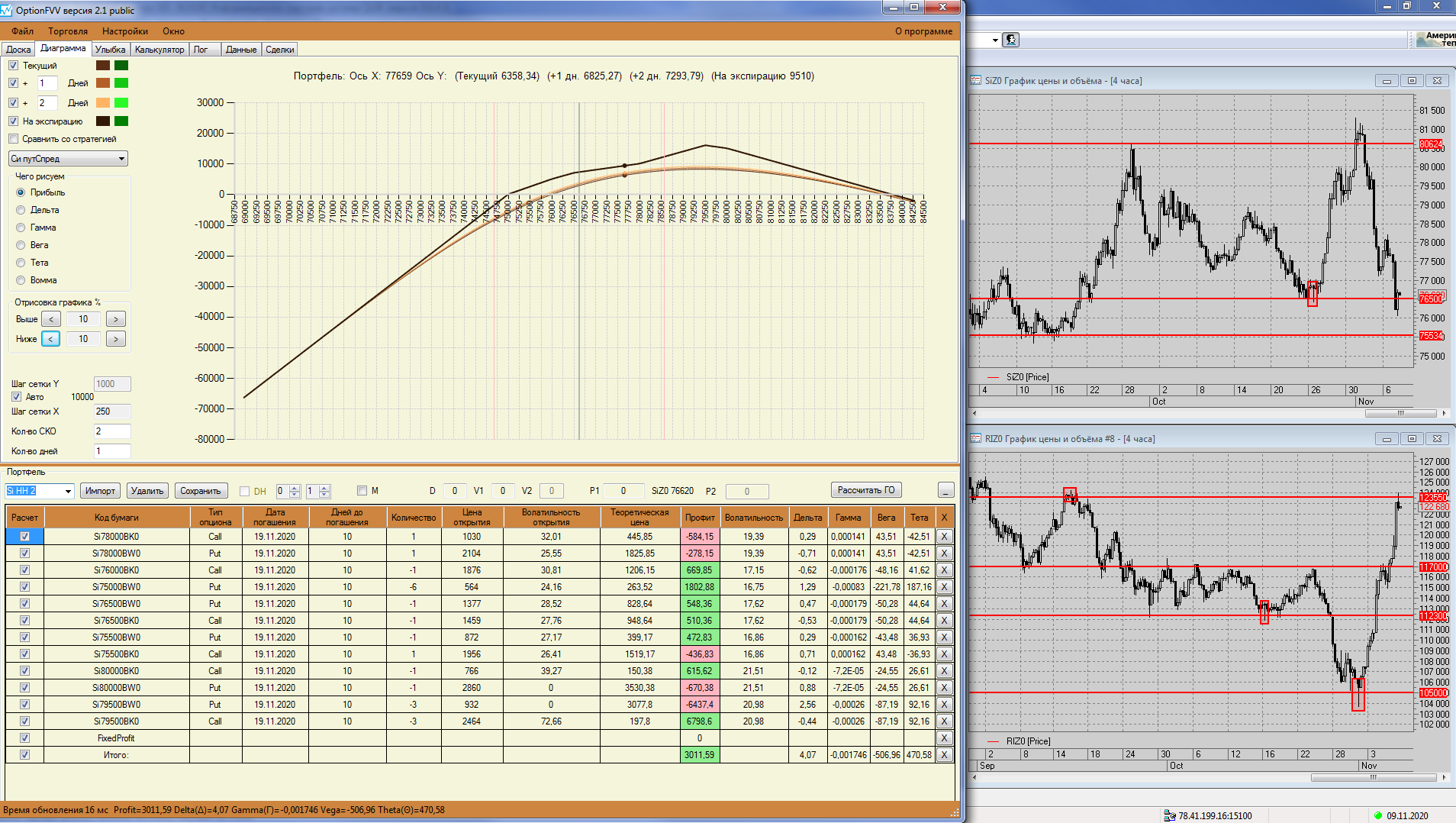This screenshot has height=823, width=1456.
Task: Delete the Si75500BW0 row using X
Action: point(944,637)
